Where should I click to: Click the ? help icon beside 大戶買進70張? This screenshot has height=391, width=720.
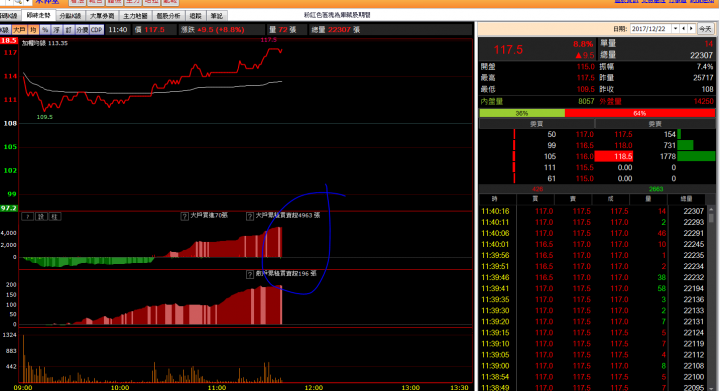coord(184,216)
